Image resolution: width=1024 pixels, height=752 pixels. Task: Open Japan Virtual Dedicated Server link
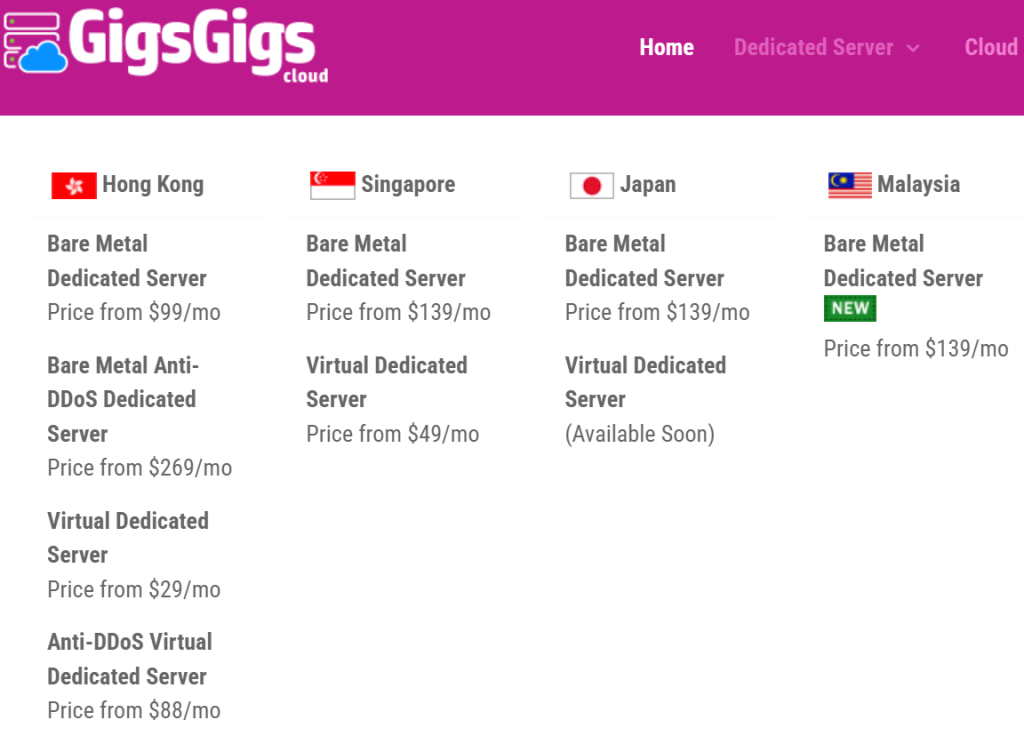(645, 383)
